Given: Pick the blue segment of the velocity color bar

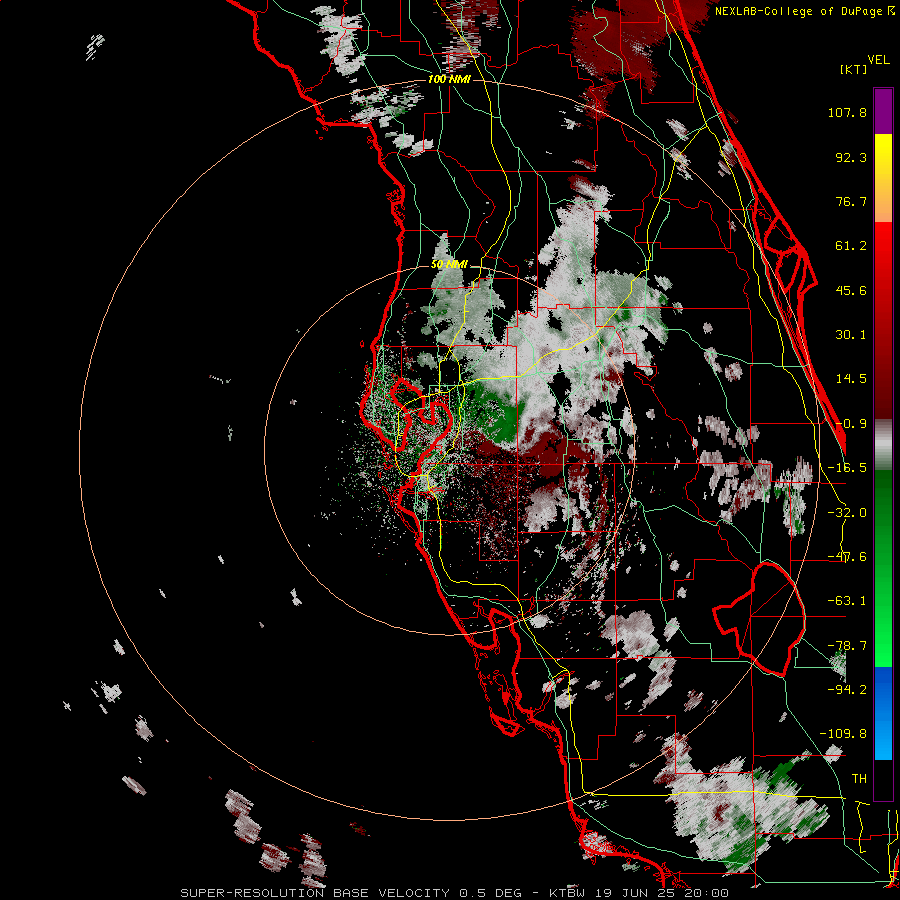Looking at the screenshot, I should [883, 713].
